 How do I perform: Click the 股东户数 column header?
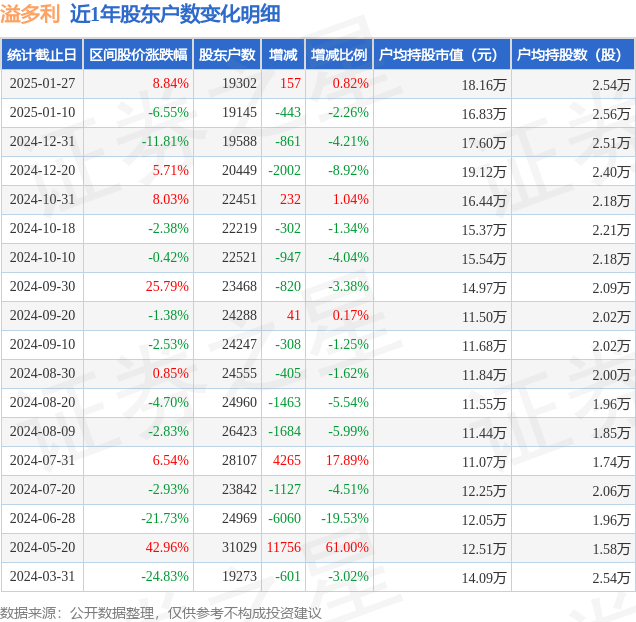point(227,54)
